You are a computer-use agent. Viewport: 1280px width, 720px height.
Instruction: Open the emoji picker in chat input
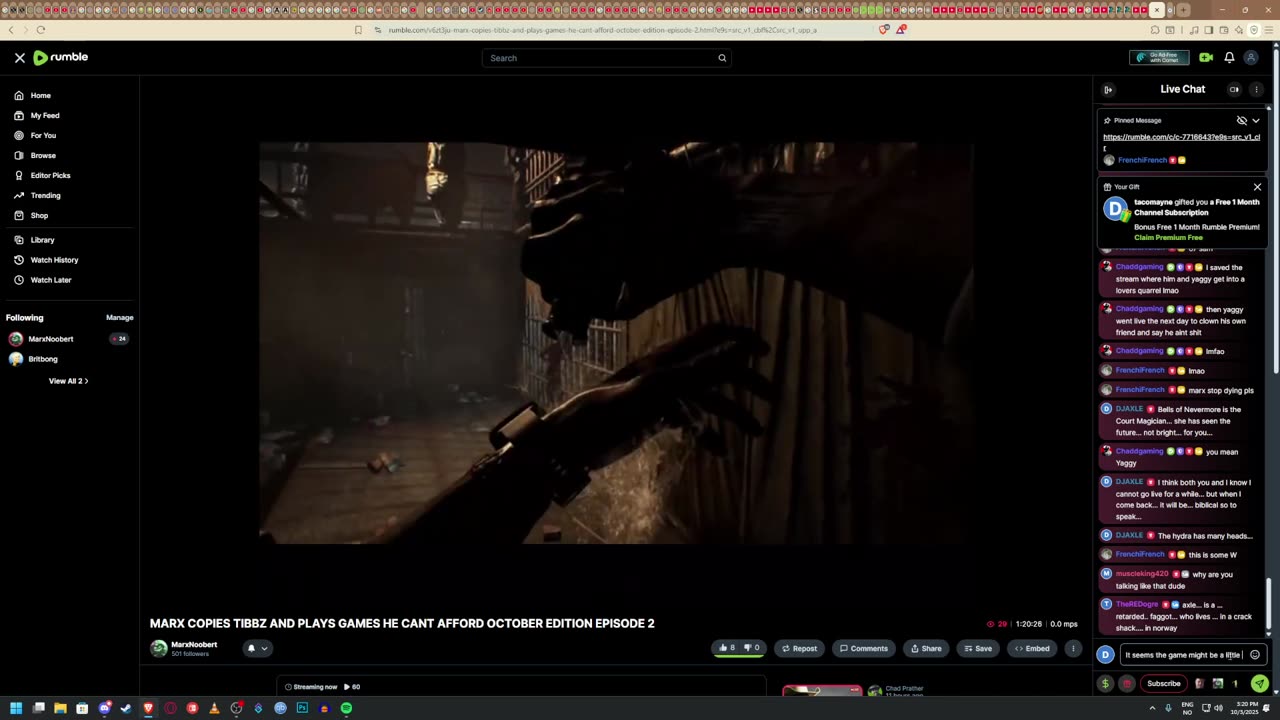click(x=1255, y=655)
